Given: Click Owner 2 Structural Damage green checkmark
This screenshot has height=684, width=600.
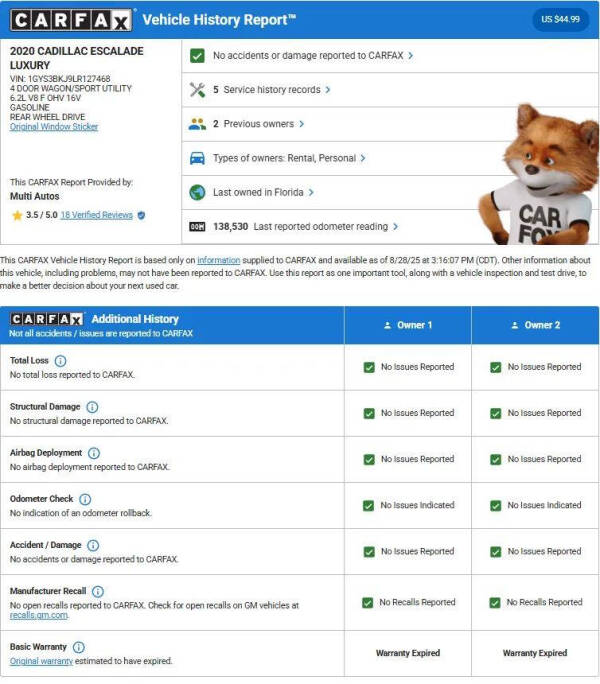Looking at the screenshot, I should tap(496, 413).
